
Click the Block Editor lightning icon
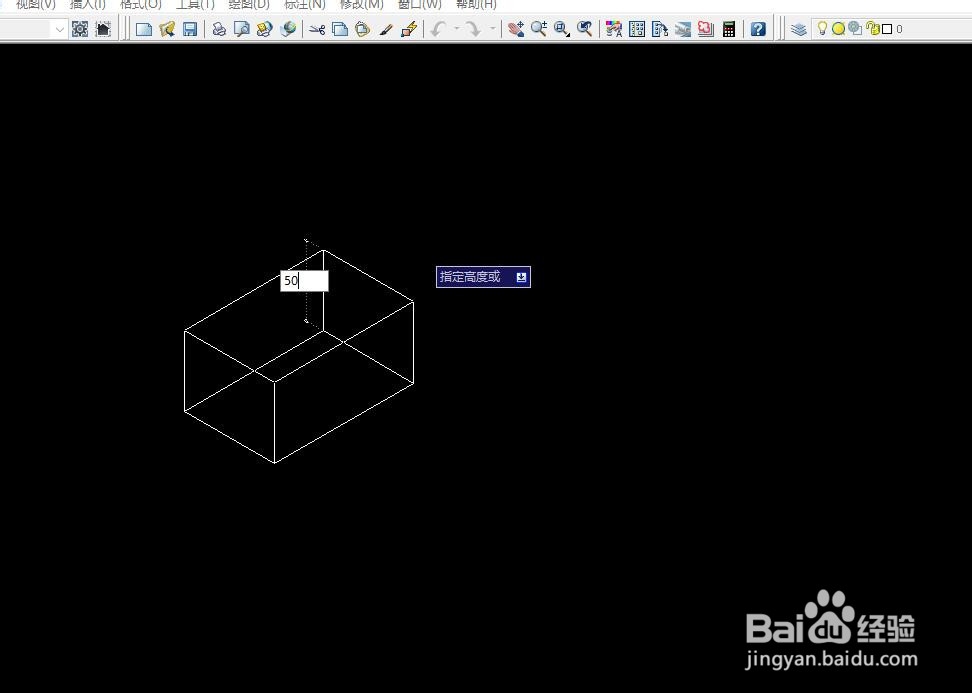pyautogui.click(x=409, y=29)
